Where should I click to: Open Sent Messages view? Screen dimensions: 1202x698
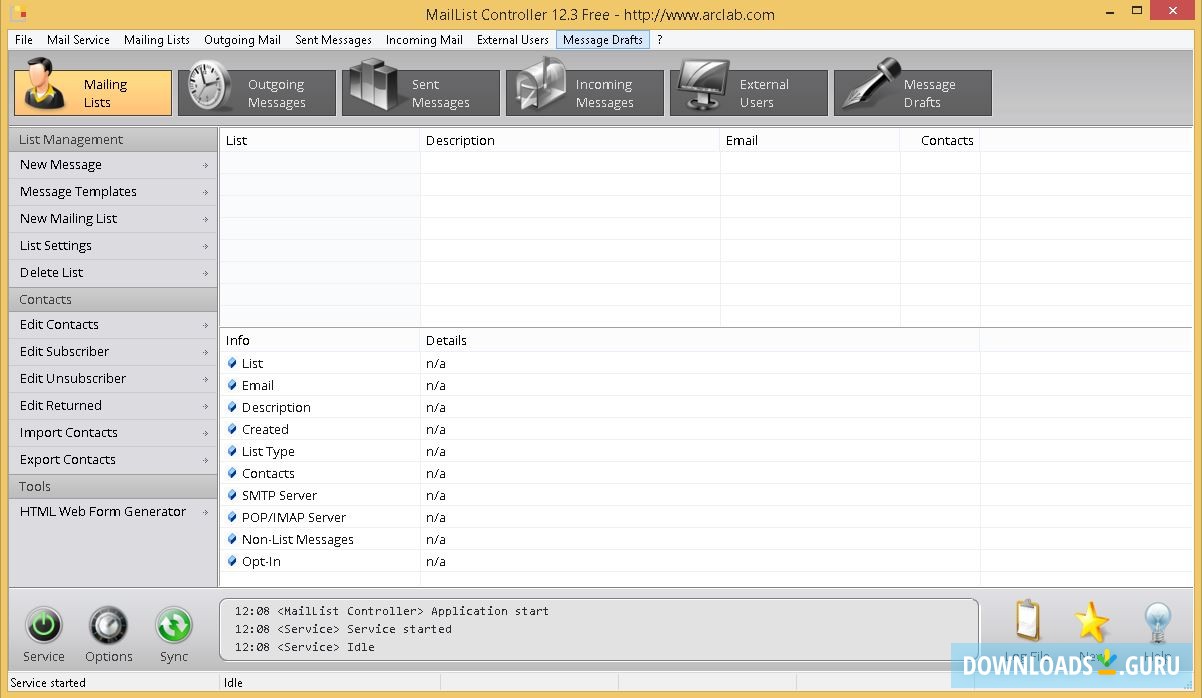pos(420,93)
